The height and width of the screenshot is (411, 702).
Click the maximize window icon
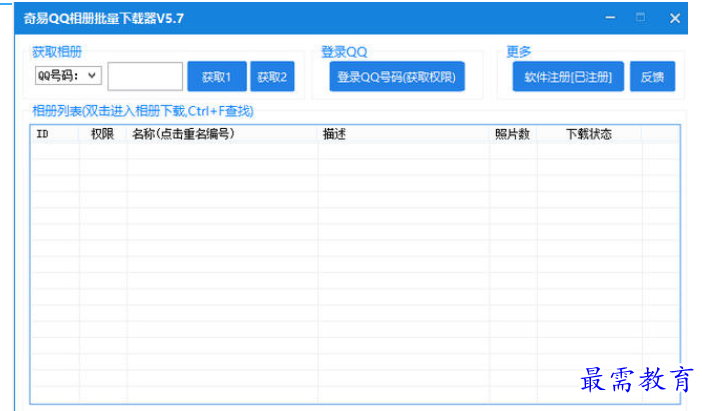tap(641, 17)
